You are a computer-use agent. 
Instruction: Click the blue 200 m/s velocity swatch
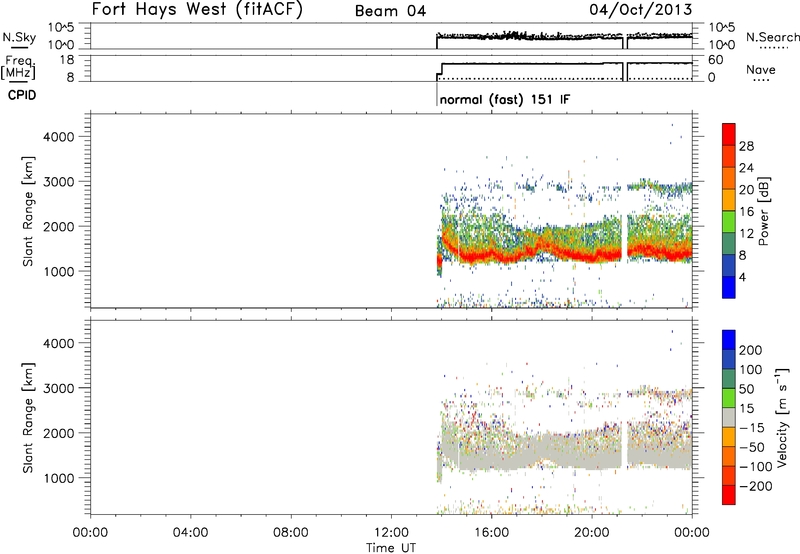(729, 340)
